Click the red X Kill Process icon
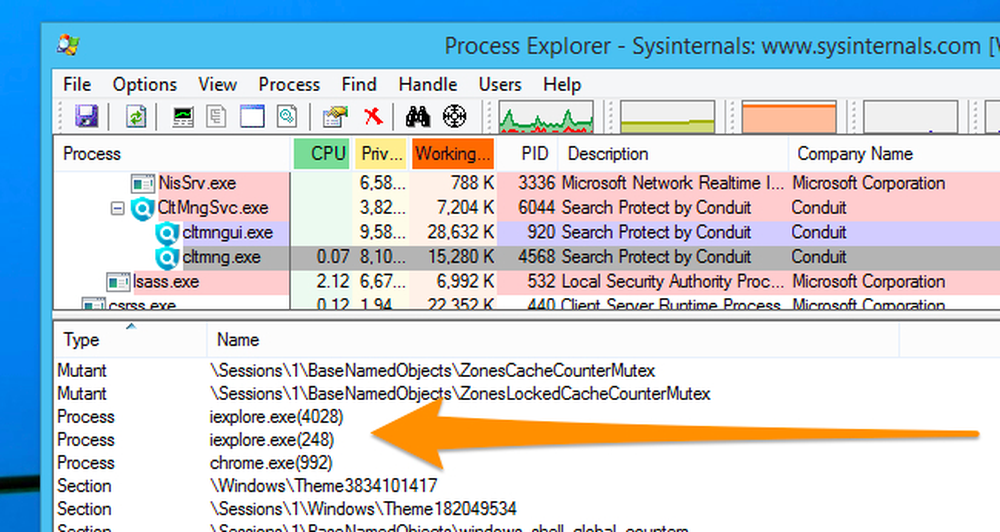 (372, 116)
